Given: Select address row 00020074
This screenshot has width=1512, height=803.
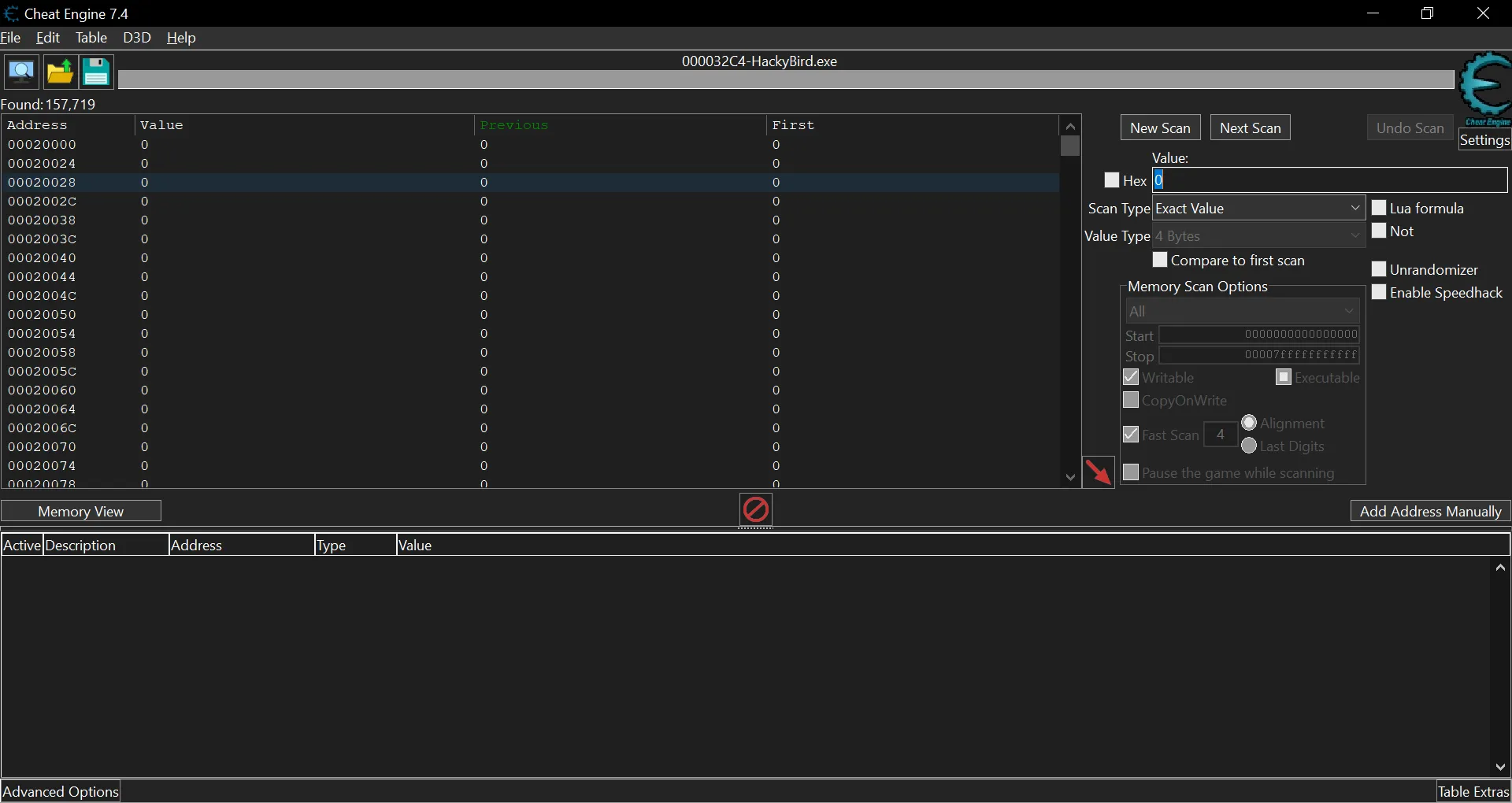Looking at the screenshot, I should [x=530, y=466].
